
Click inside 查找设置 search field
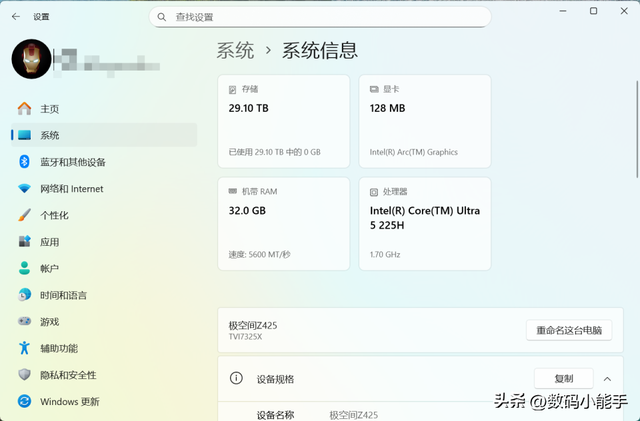(x=320, y=17)
